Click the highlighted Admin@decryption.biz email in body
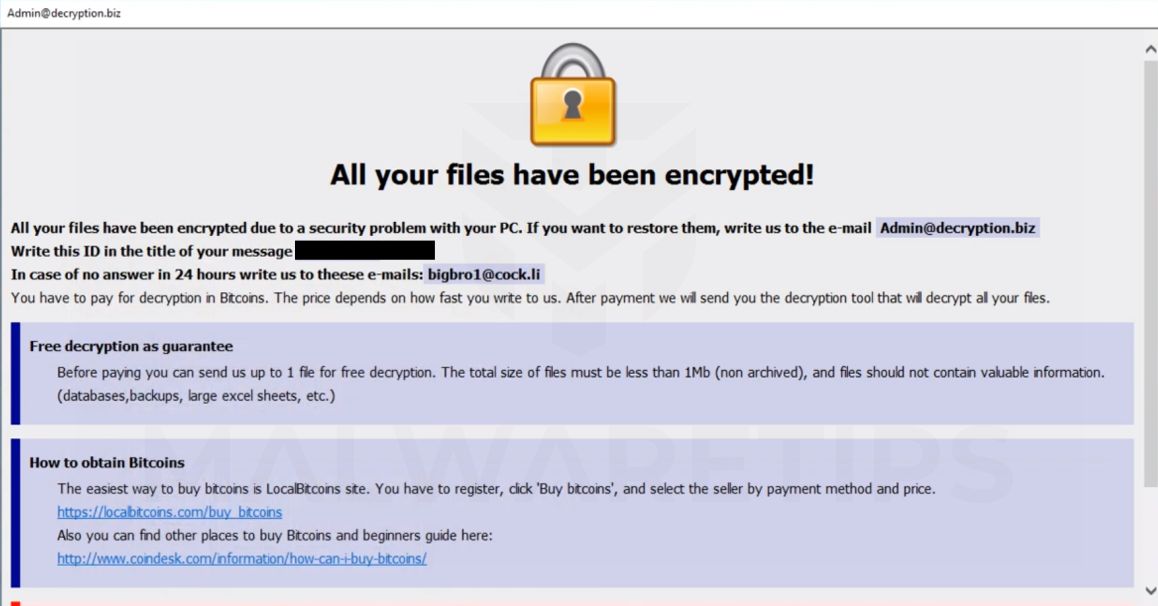Image resolution: width=1158 pixels, height=606 pixels. tap(957, 228)
